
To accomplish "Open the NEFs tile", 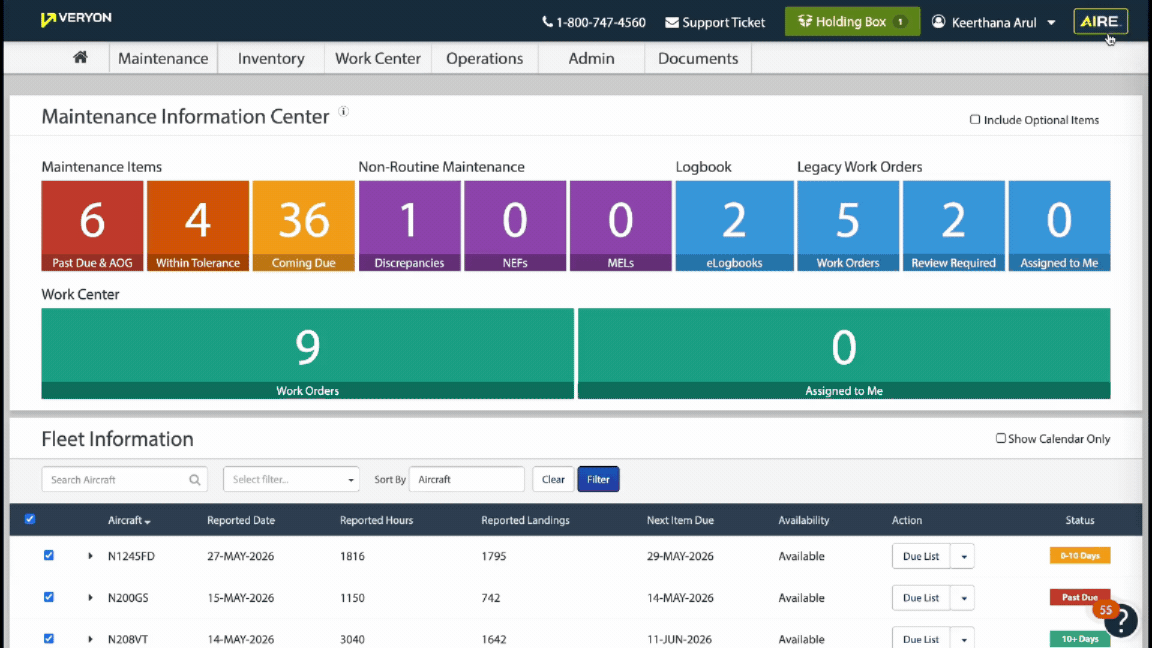I will tap(515, 226).
